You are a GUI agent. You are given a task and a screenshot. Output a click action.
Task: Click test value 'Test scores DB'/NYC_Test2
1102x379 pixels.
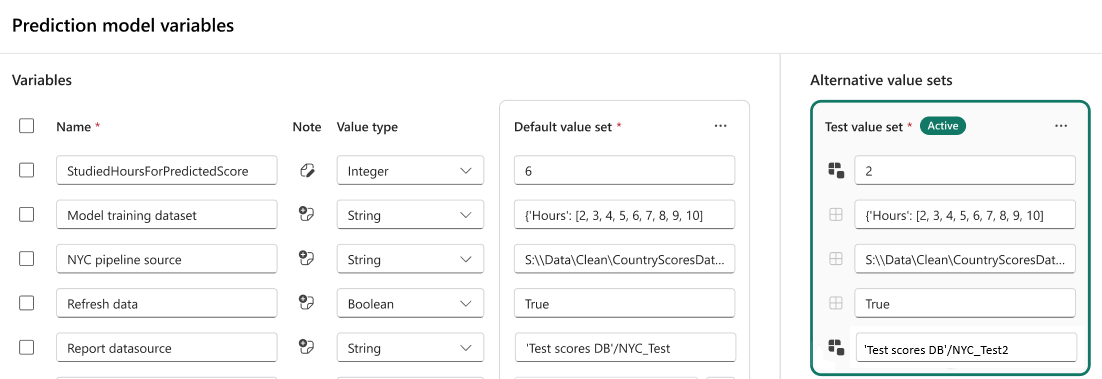965,348
